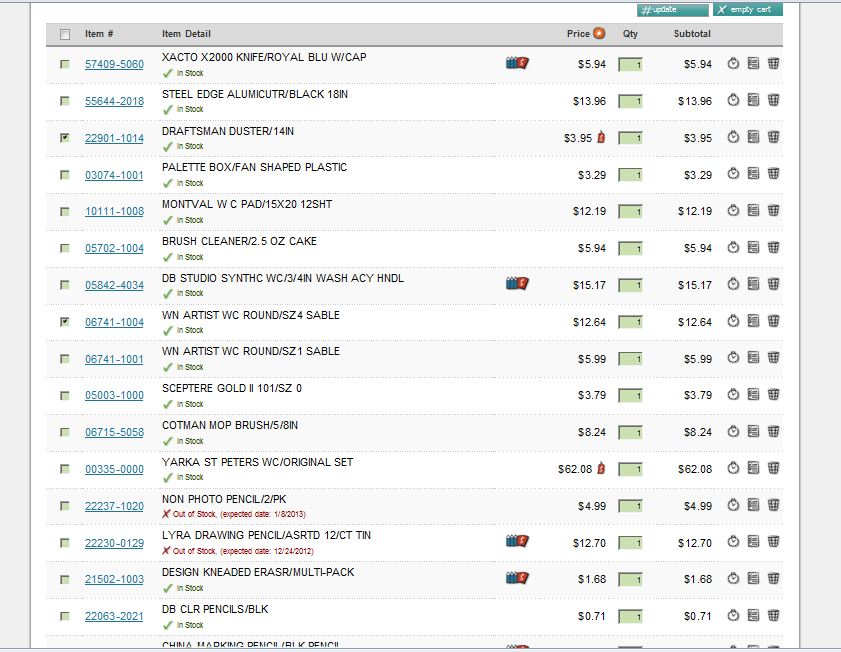Image resolution: width=841 pixels, height=652 pixels.
Task: Click the stopwatch icon for NON PHOTO PENCIL
Action: click(x=733, y=505)
